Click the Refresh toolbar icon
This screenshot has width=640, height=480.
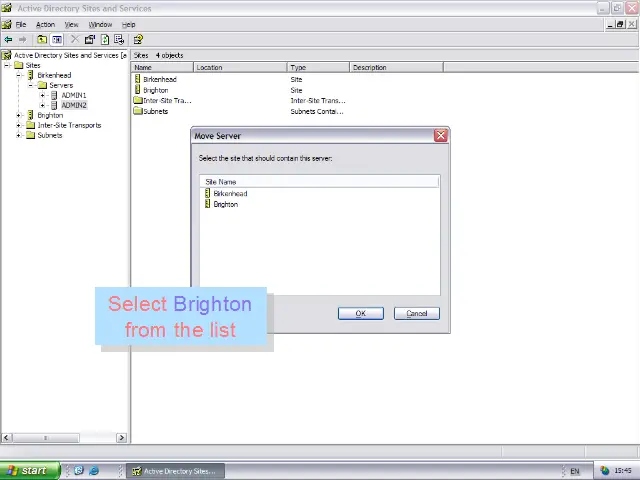click(x=105, y=40)
